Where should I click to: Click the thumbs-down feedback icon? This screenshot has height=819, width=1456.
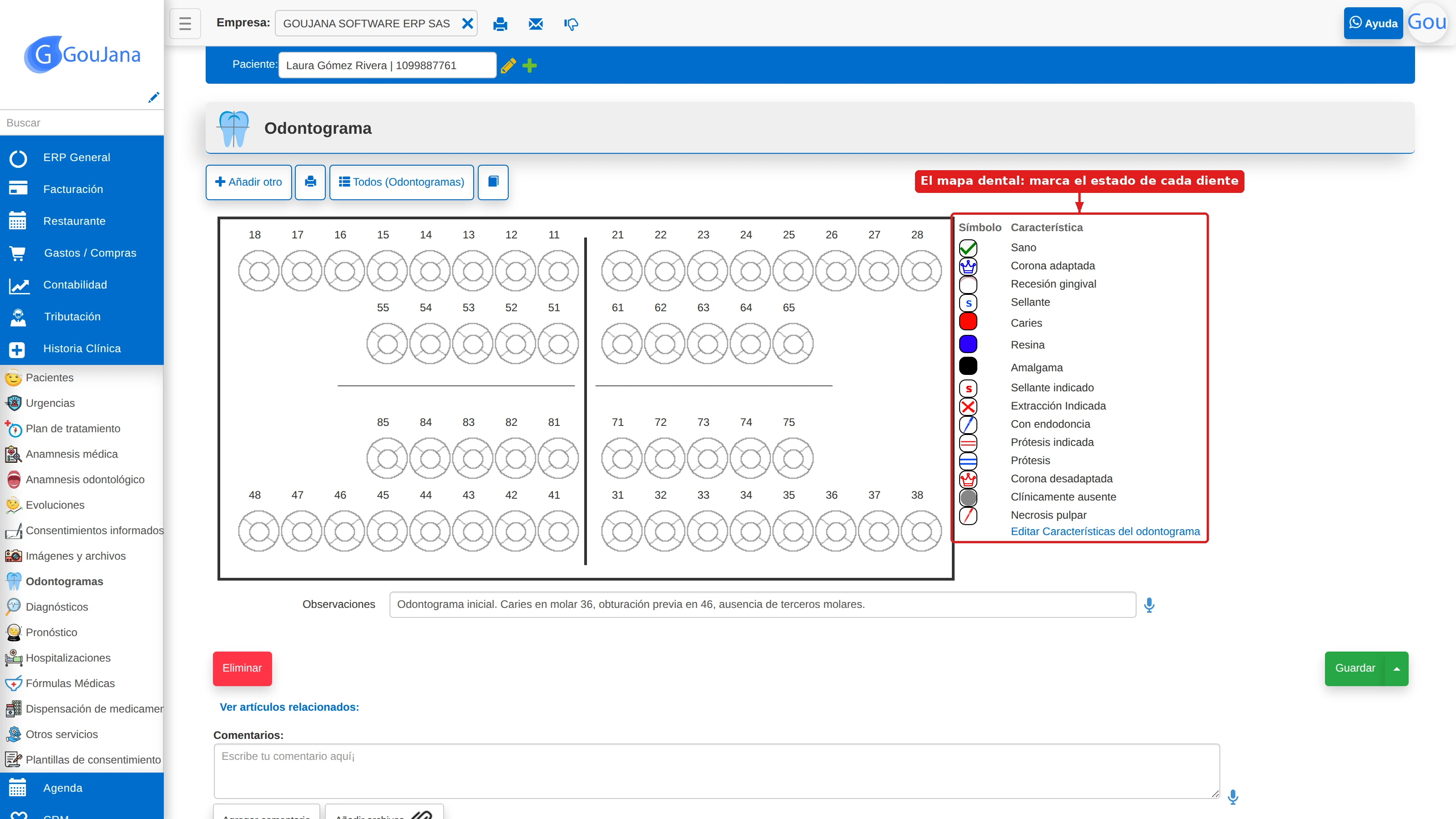click(571, 24)
